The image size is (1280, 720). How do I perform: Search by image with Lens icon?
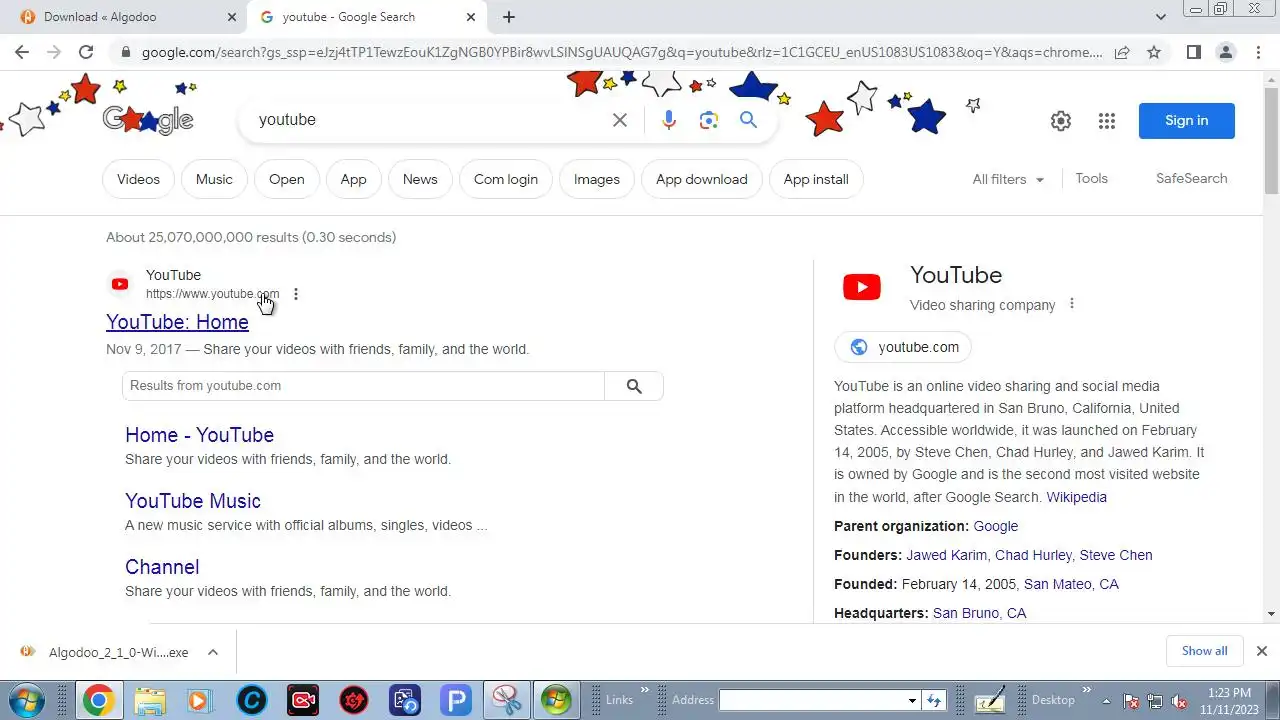click(x=709, y=120)
